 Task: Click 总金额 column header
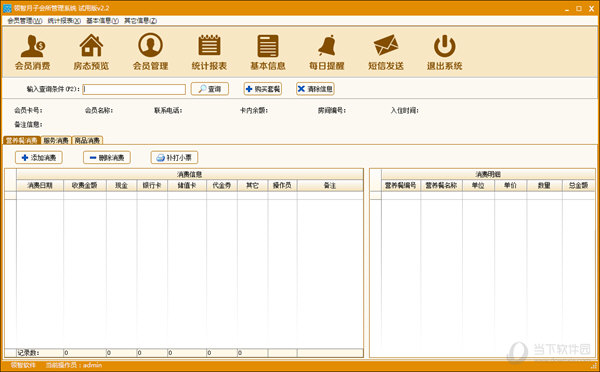pos(579,185)
